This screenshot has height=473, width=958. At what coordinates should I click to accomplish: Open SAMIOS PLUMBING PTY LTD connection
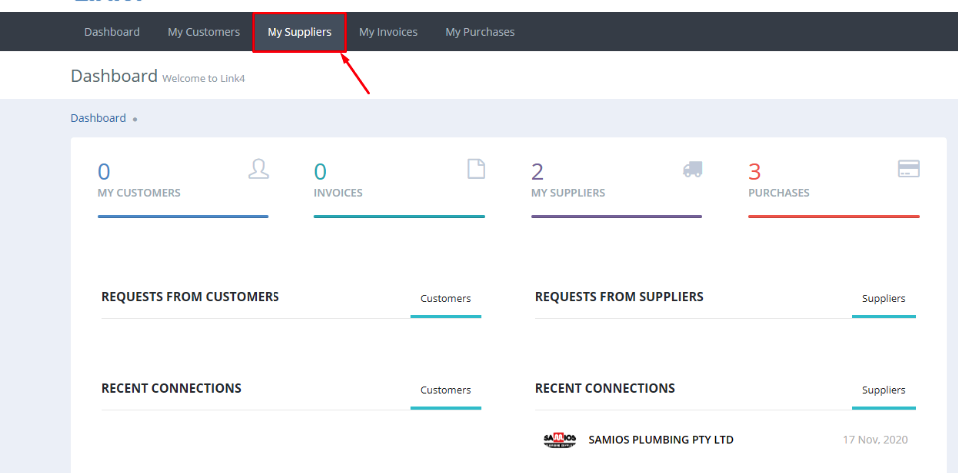(x=660, y=439)
